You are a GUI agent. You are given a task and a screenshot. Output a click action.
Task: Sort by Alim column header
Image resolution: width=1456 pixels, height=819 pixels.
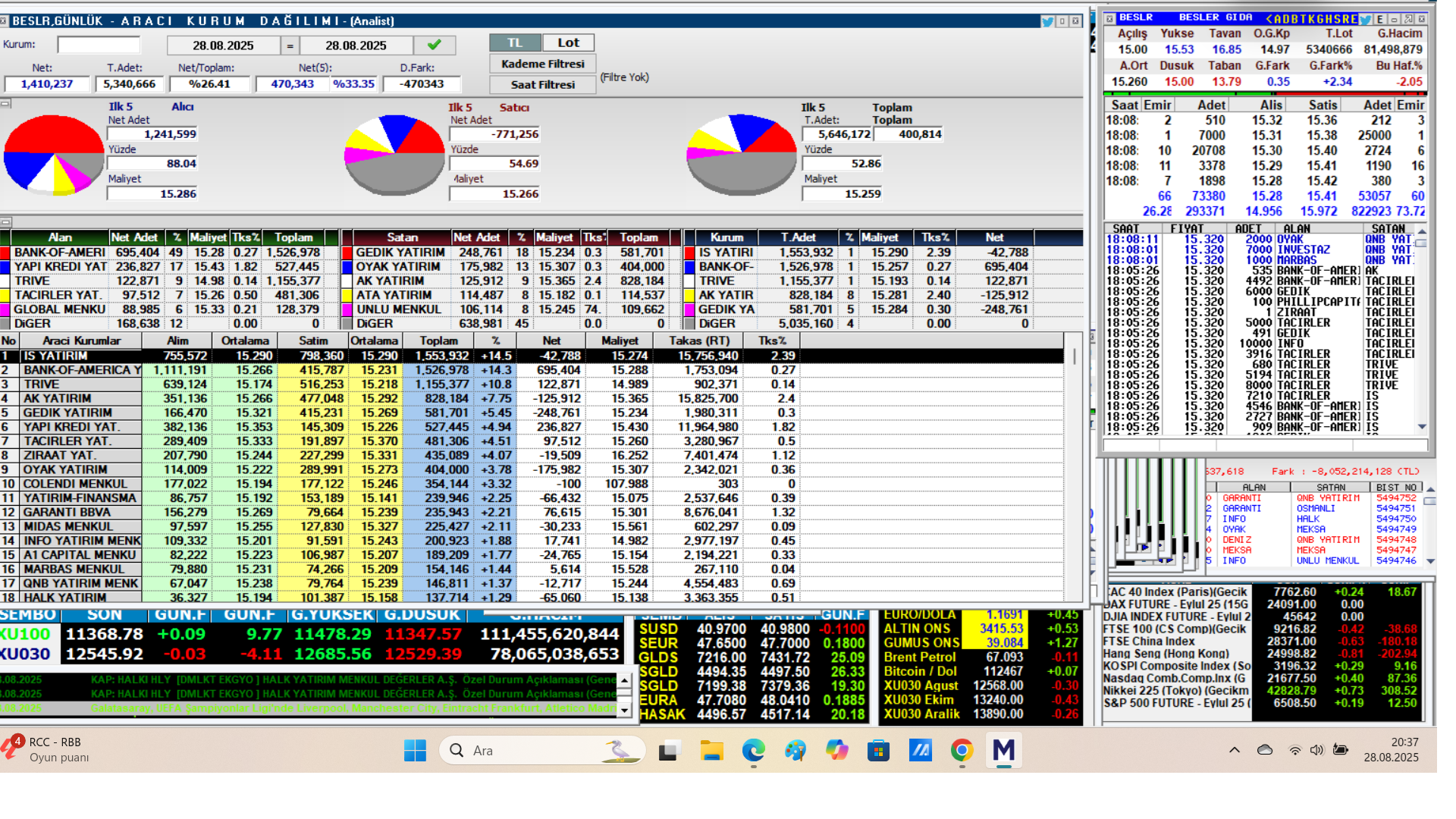(x=177, y=341)
